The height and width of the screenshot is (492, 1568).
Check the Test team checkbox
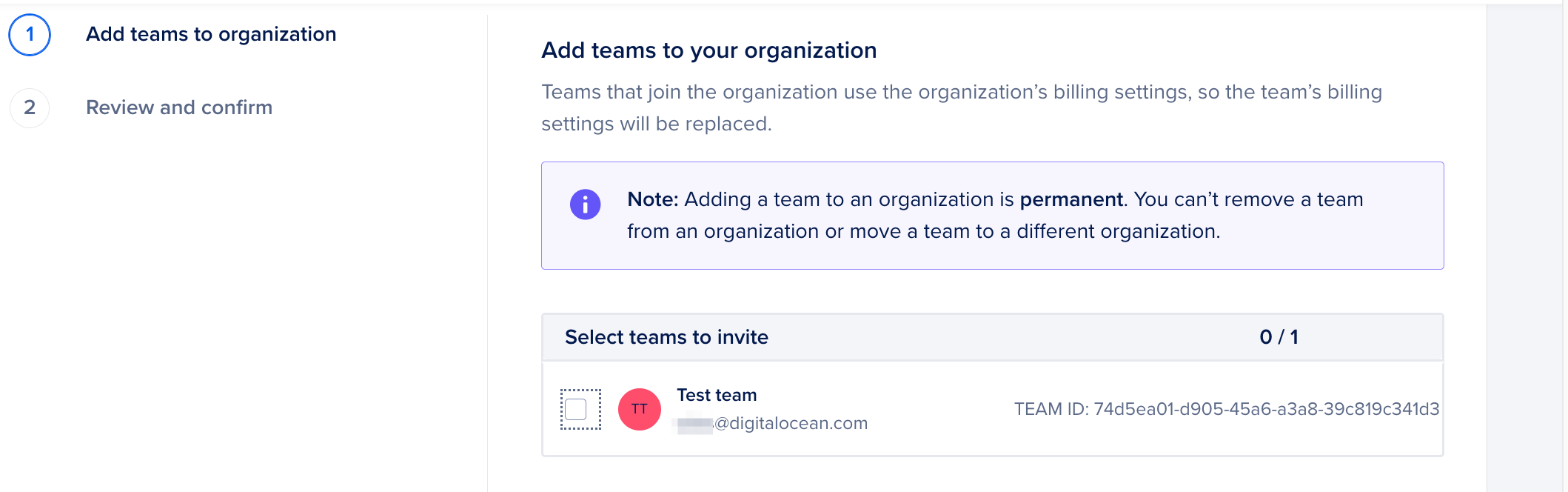pyautogui.click(x=576, y=409)
